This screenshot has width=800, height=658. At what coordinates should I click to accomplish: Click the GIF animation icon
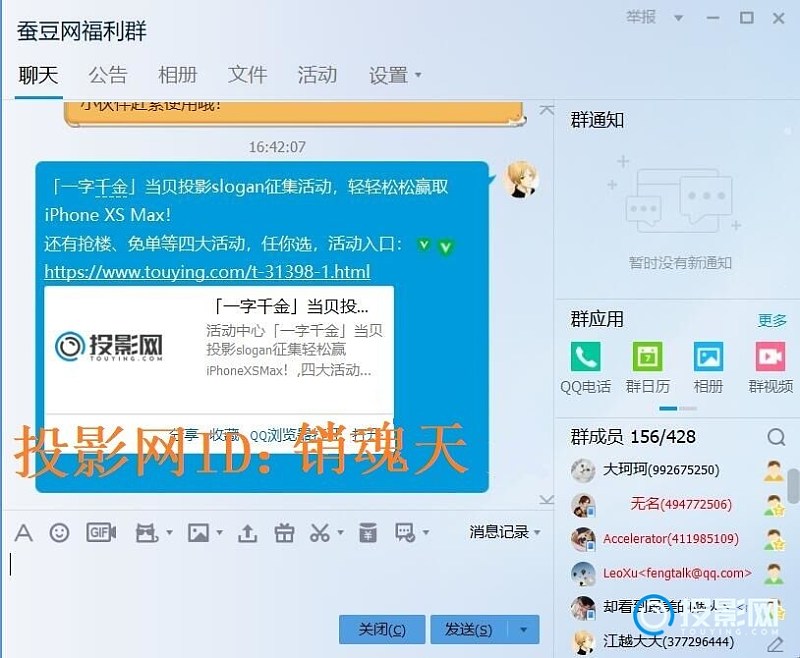(101, 533)
